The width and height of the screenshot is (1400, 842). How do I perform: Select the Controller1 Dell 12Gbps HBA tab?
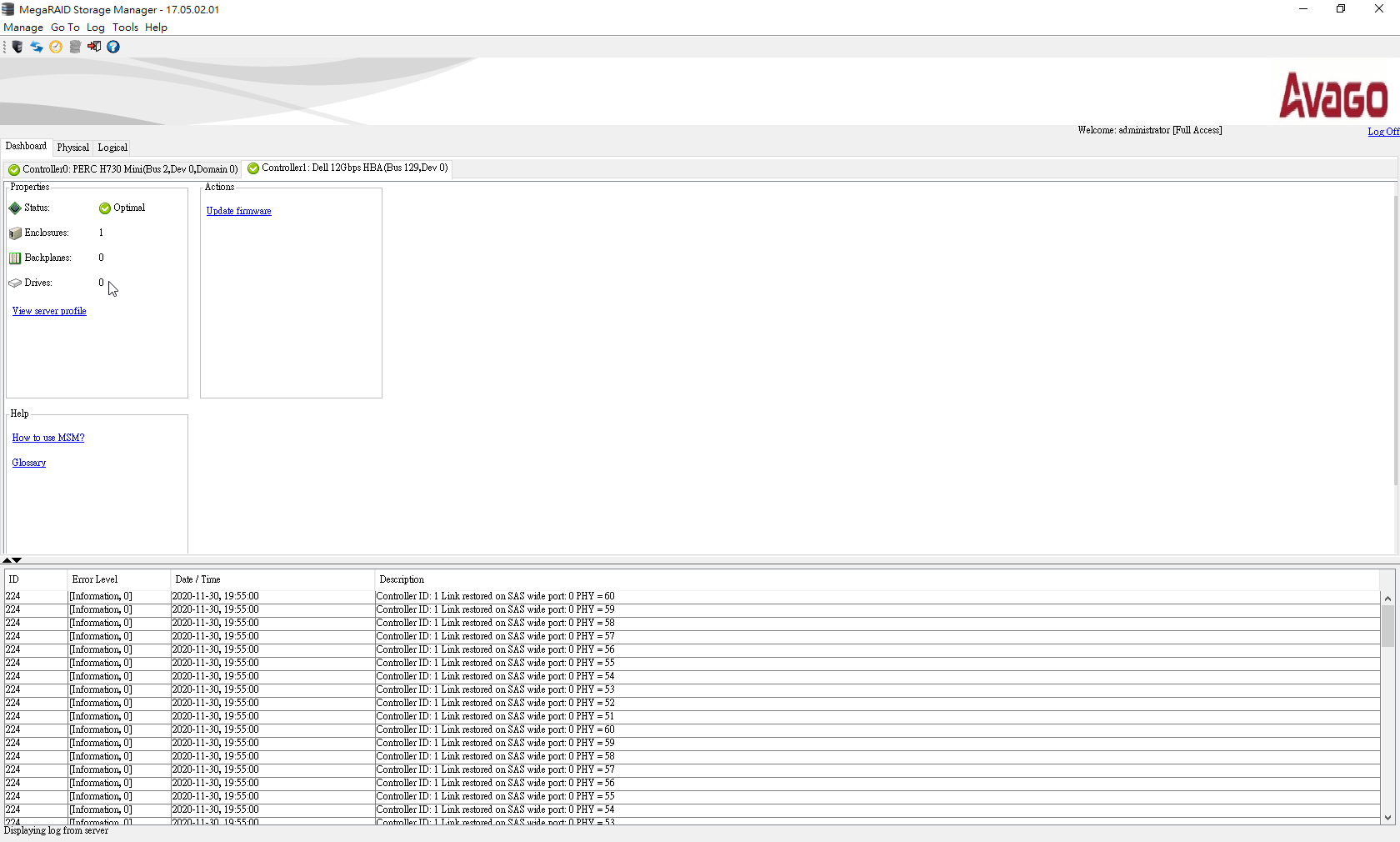click(347, 168)
